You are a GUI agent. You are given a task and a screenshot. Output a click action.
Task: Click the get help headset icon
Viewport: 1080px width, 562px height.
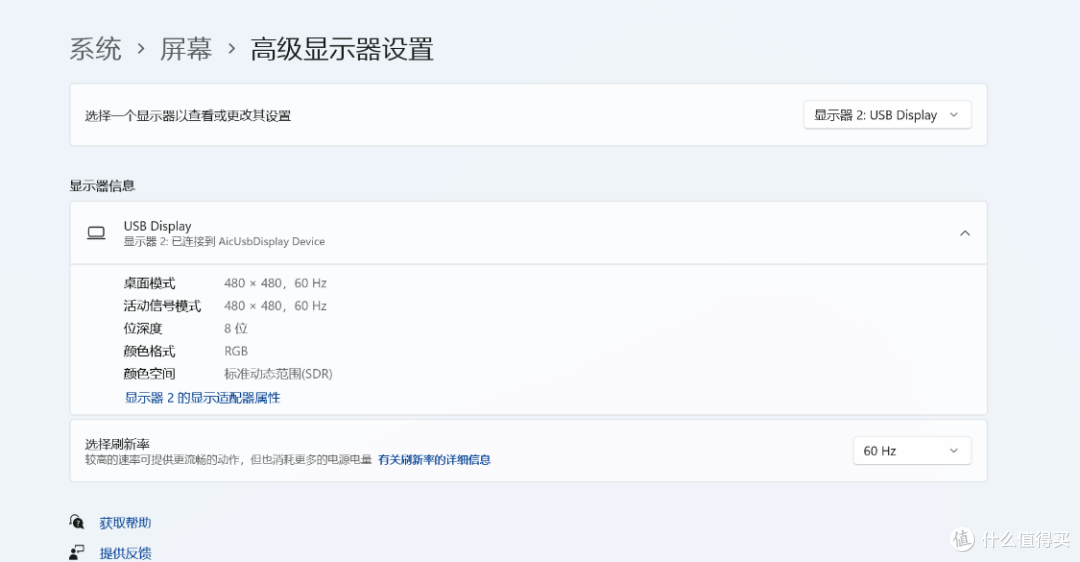pos(76,522)
